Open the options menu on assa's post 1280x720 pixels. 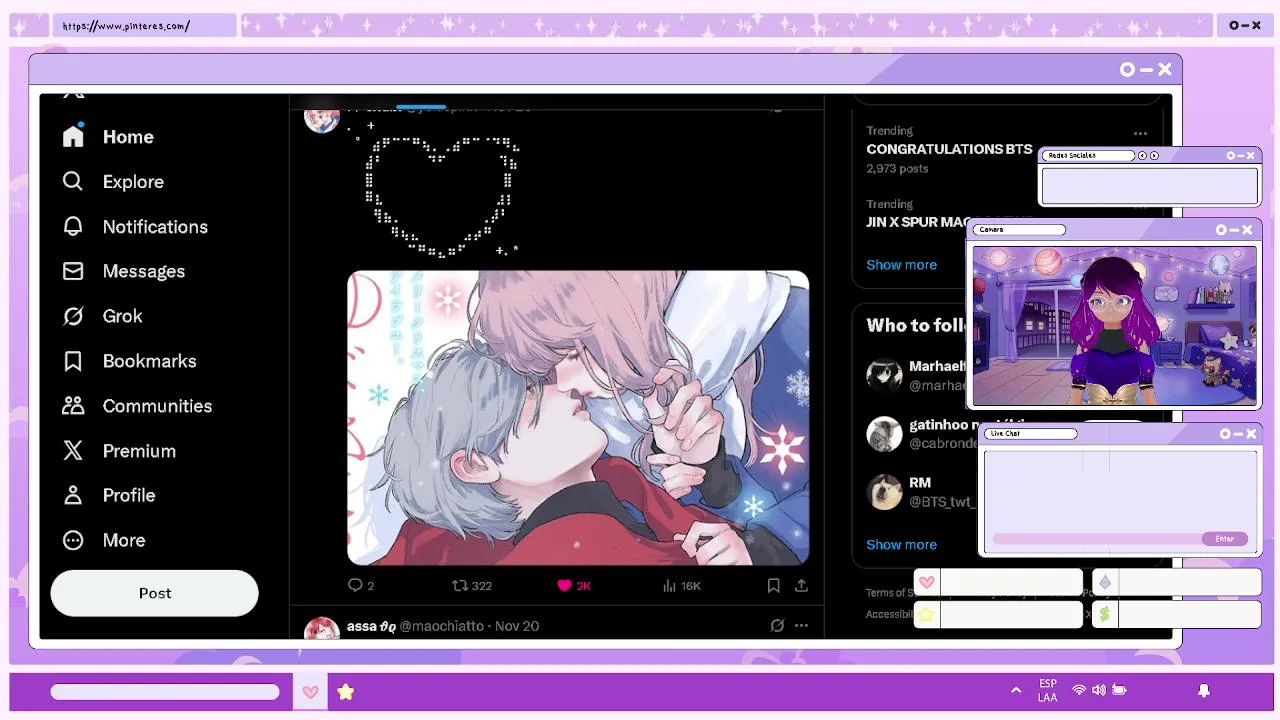click(801, 626)
